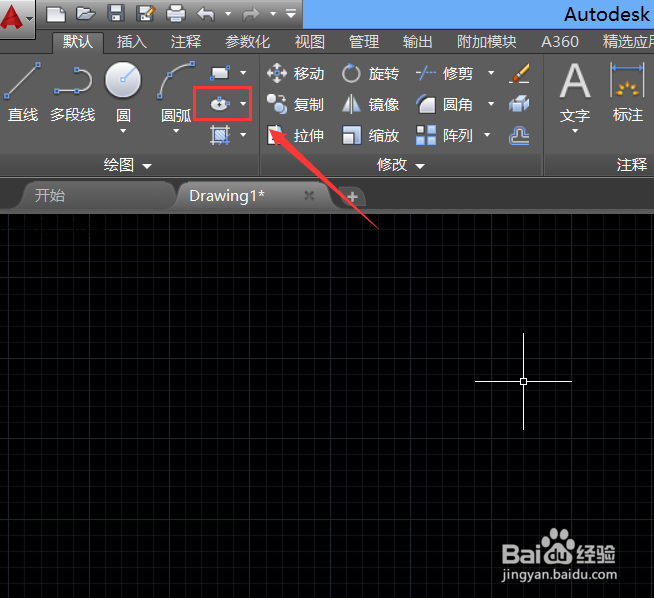Select the 标注 dimension tool
654x598 pixels.
pyautogui.click(x=627, y=93)
